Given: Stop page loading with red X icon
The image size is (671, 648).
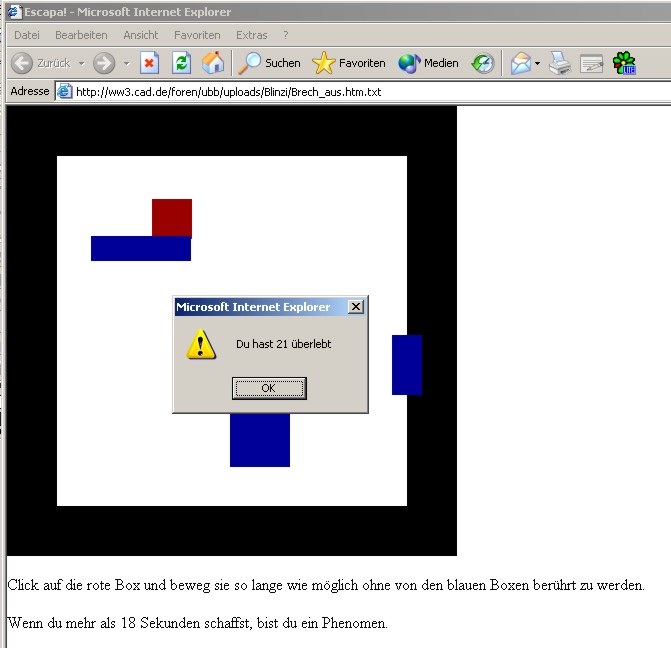Looking at the screenshot, I should tap(149, 63).
